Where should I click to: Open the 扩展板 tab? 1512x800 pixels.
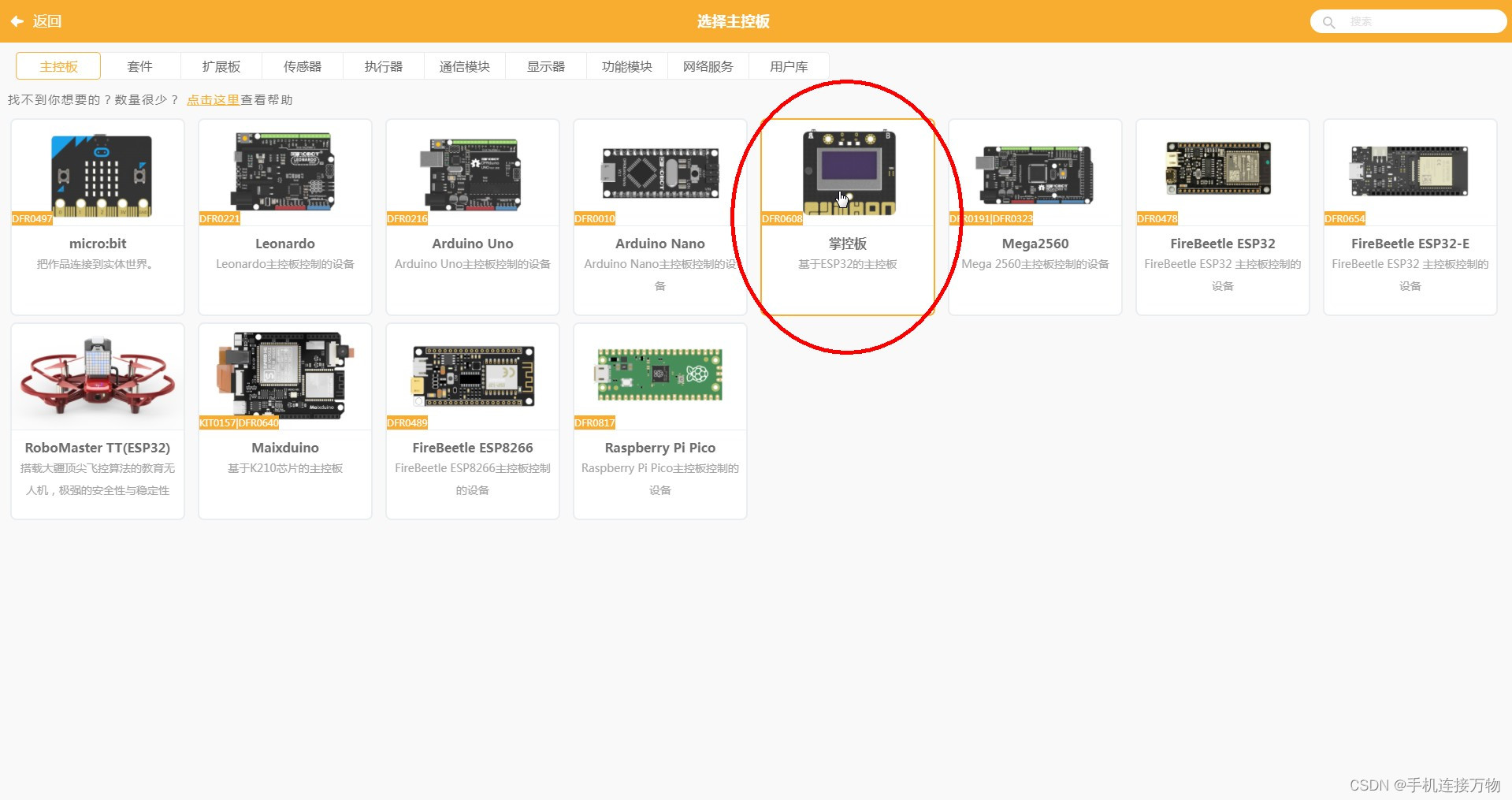[x=221, y=66]
